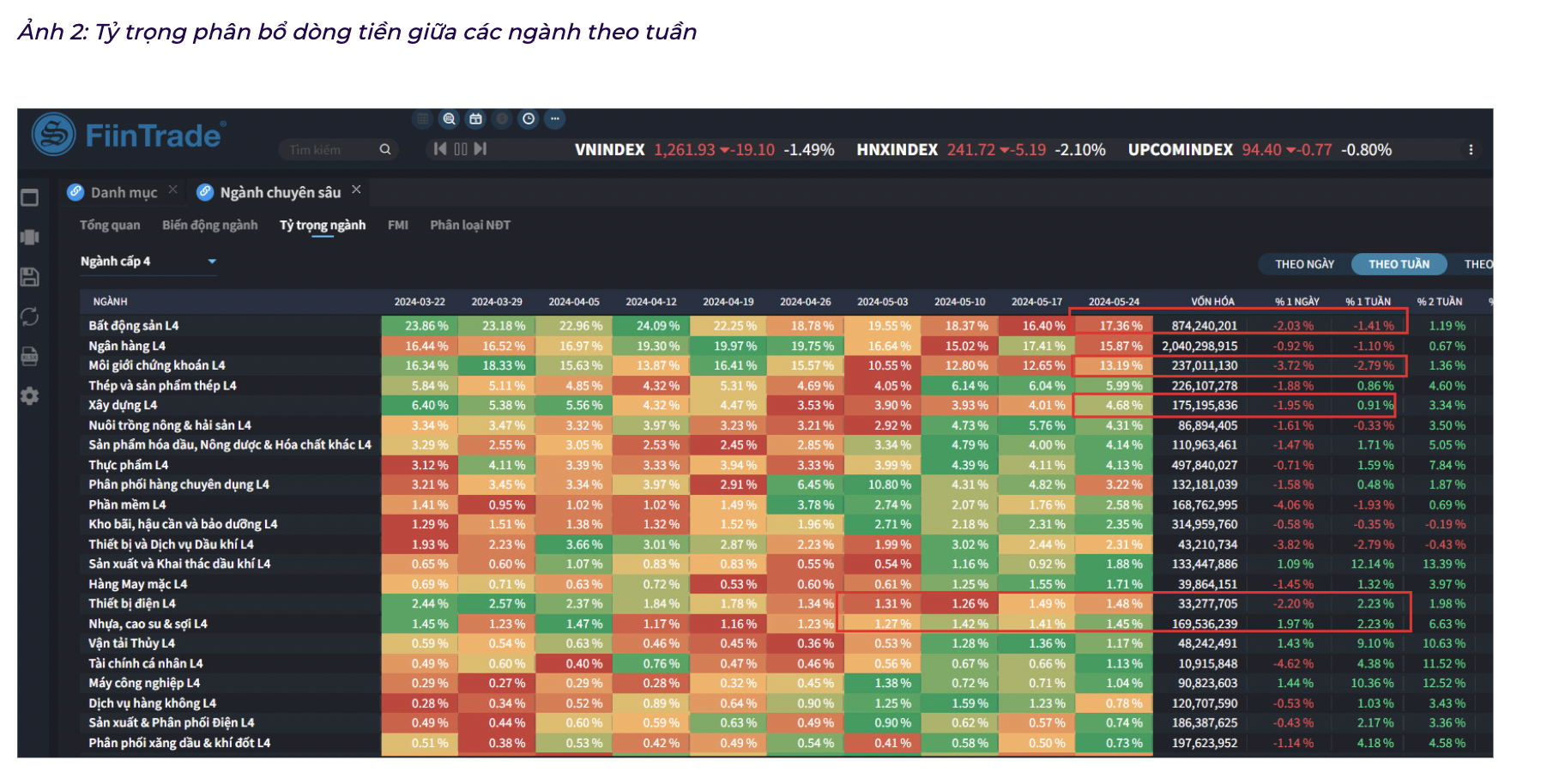This screenshot has height=784, width=1541.
Task: Export via XLSX icon in sidebar
Action: (x=30, y=356)
